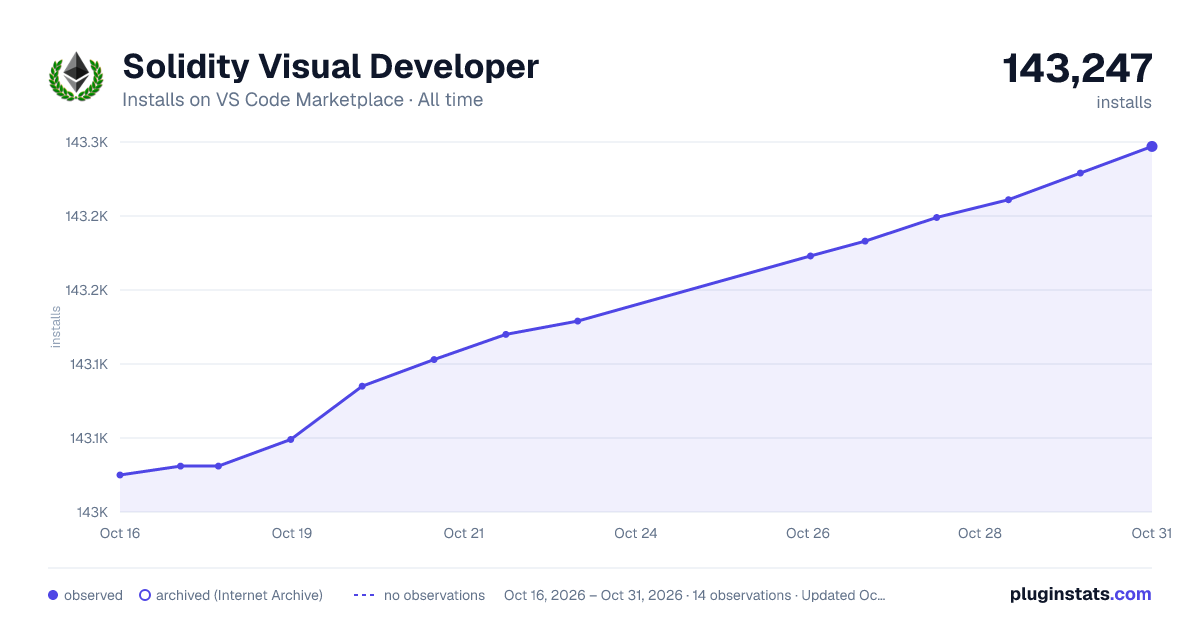The image size is (1200, 630).
Task: Click the 'observed' legend text
Action: coord(93,595)
